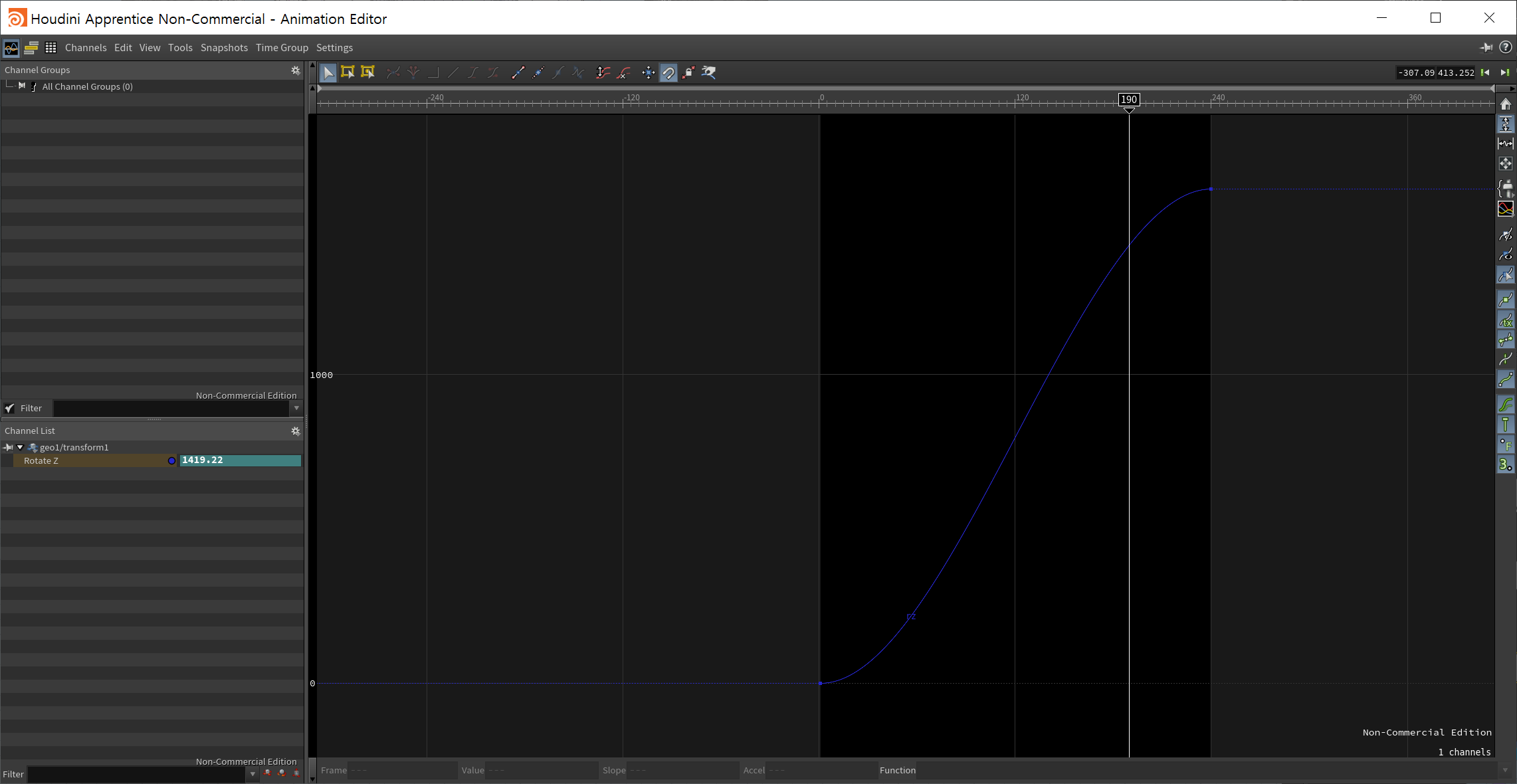Open the Channel Groups gear settings
This screenshot has height=784, width=1517.
[x=296, y=70]
